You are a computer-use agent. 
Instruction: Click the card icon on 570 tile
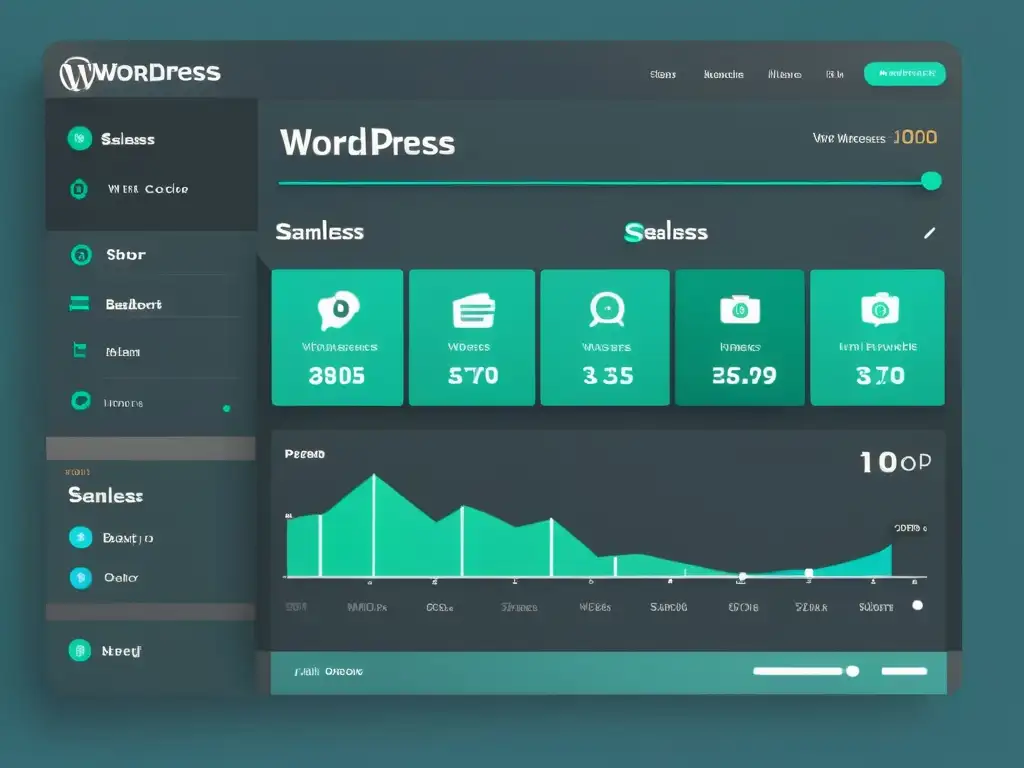[473, 310]
